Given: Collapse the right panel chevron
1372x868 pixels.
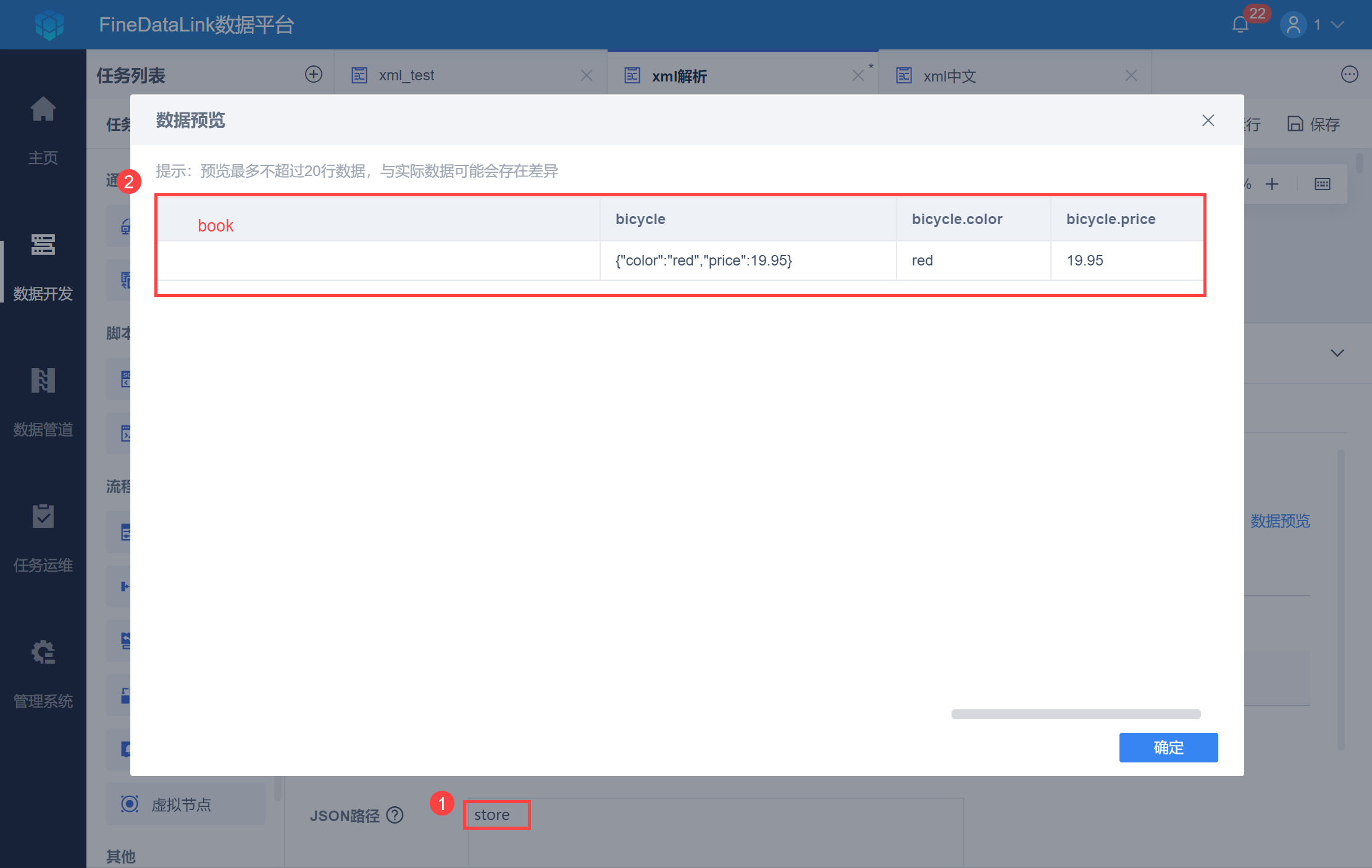Looking at the screenshot, I should pyautogui.click(x=1337, y=353).
